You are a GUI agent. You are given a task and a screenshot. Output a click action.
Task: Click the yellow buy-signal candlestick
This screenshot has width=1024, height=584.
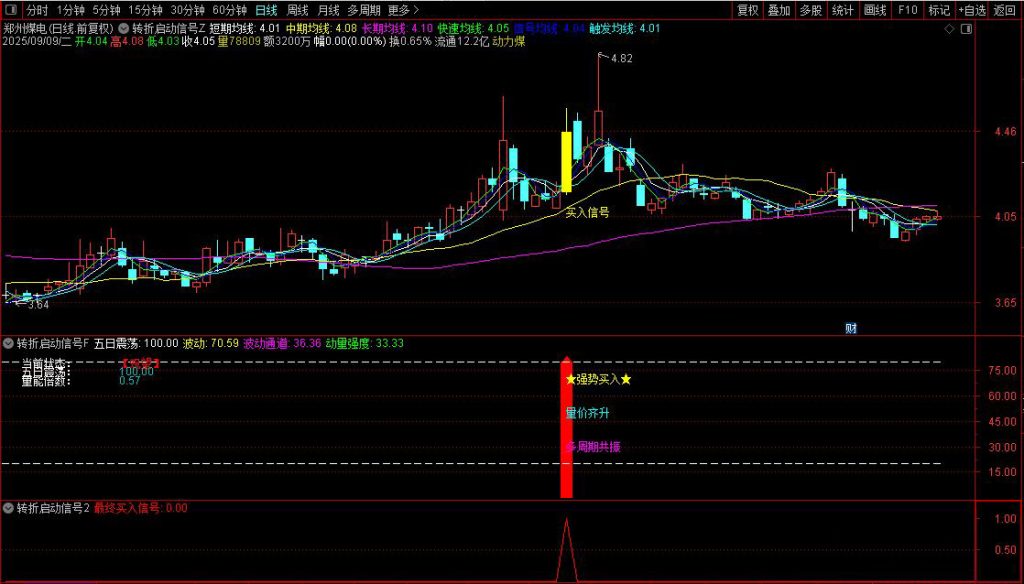566,161
